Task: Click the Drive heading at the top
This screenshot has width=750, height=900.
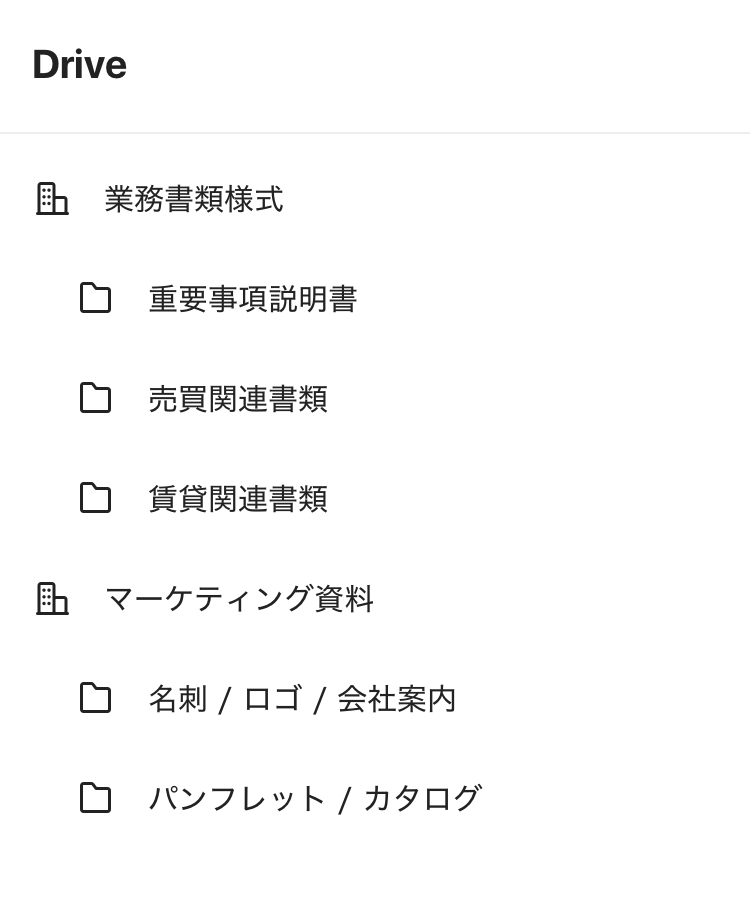Action: [79, 65]
